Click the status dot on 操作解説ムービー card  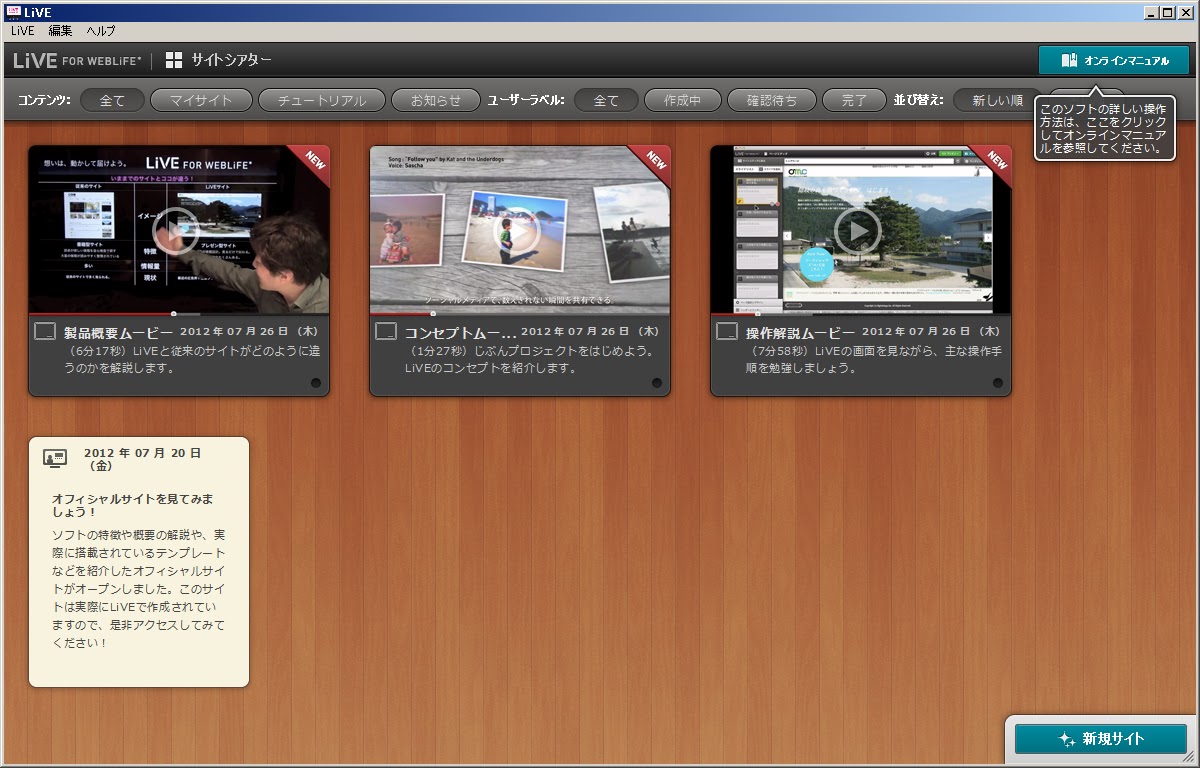(x=998, y=383)
